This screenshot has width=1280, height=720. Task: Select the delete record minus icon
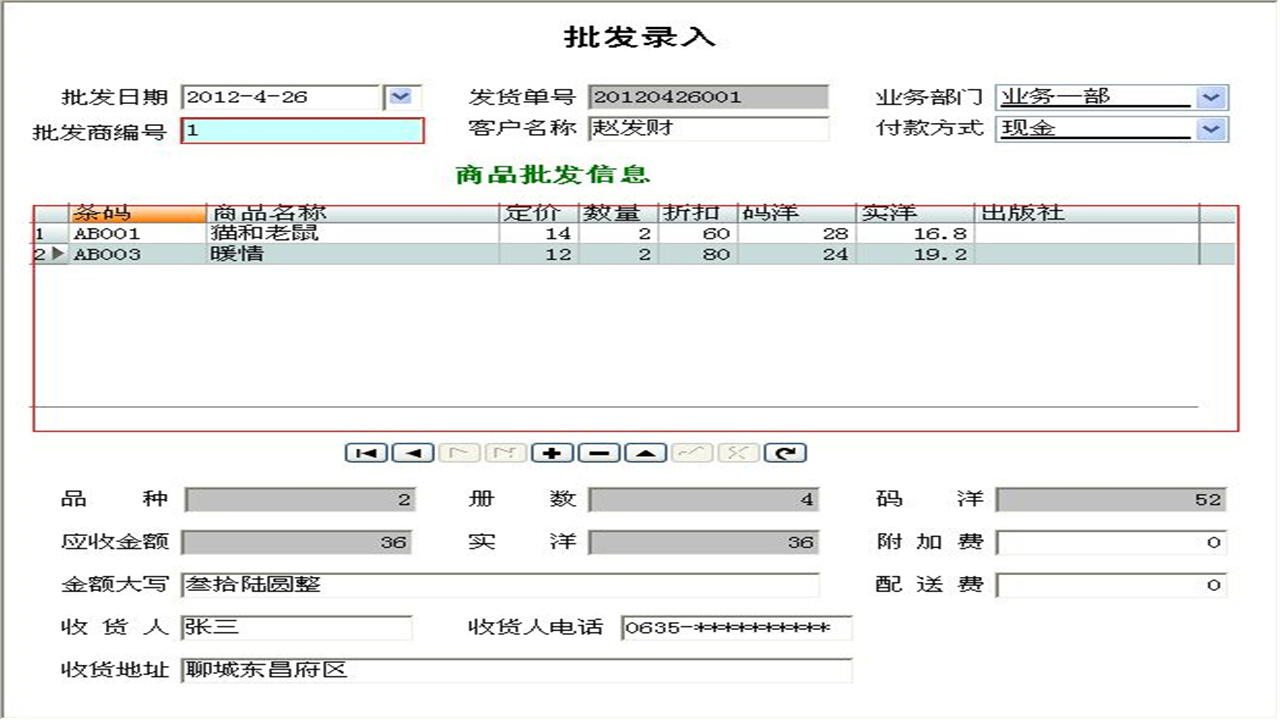point(598,452)
